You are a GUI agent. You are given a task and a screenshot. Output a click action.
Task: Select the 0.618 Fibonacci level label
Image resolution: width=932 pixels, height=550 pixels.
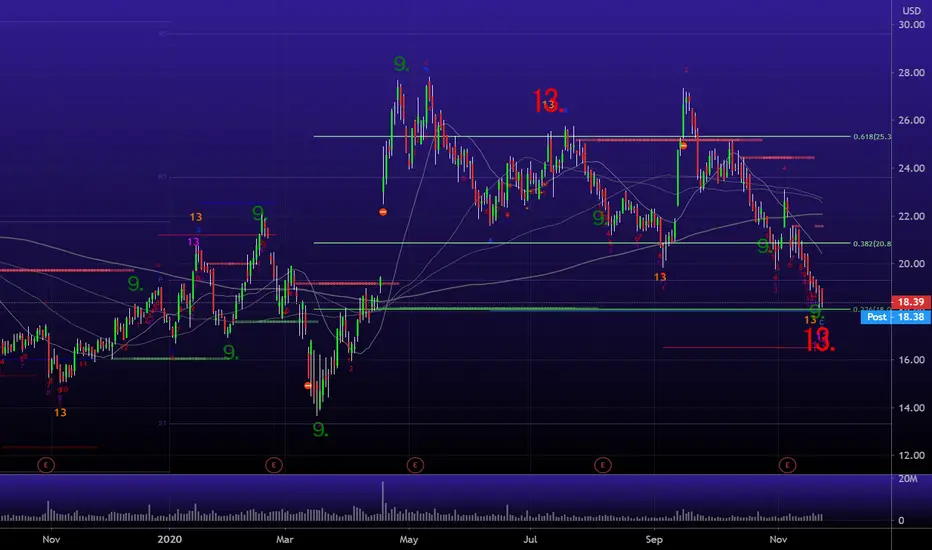coord(872,137)
